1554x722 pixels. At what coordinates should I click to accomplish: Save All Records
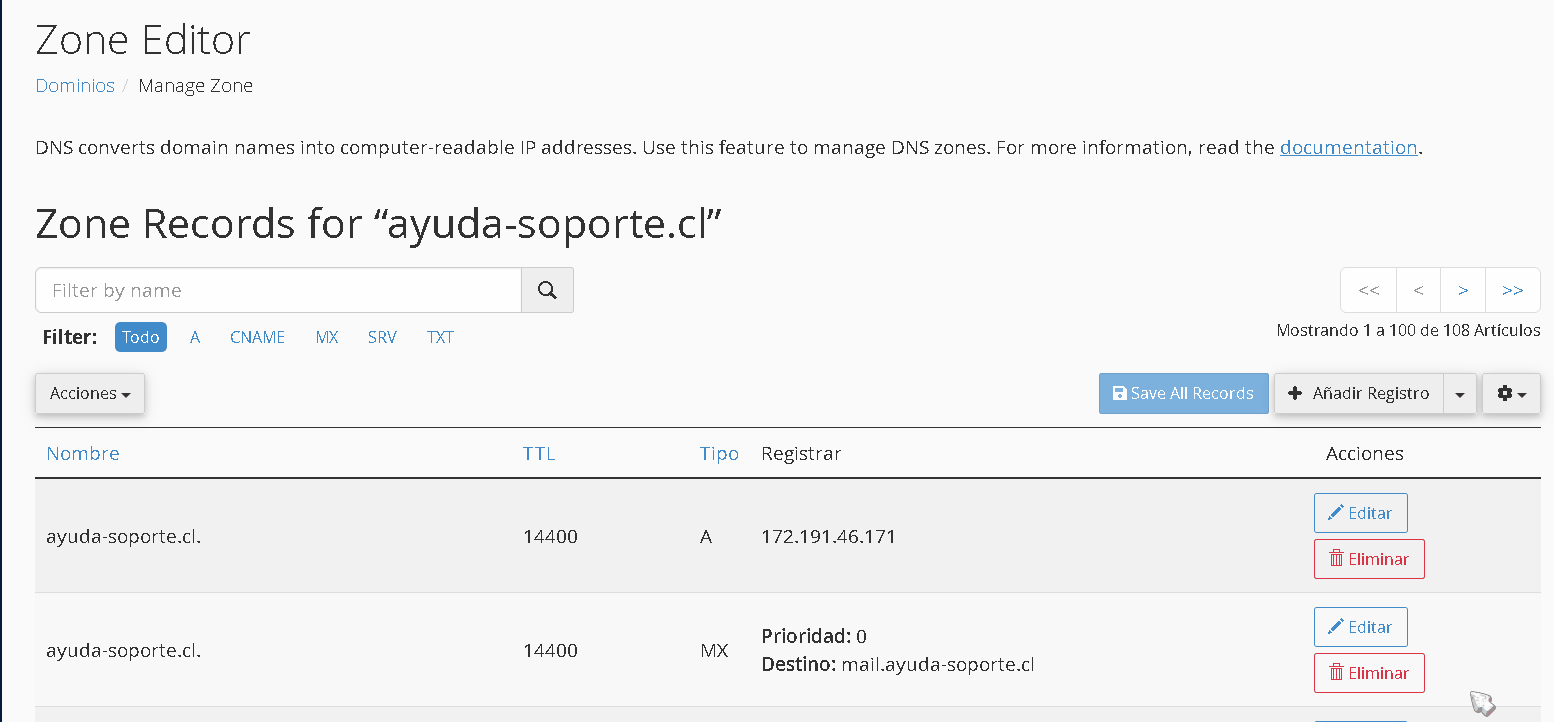(x=1184, y=393)
